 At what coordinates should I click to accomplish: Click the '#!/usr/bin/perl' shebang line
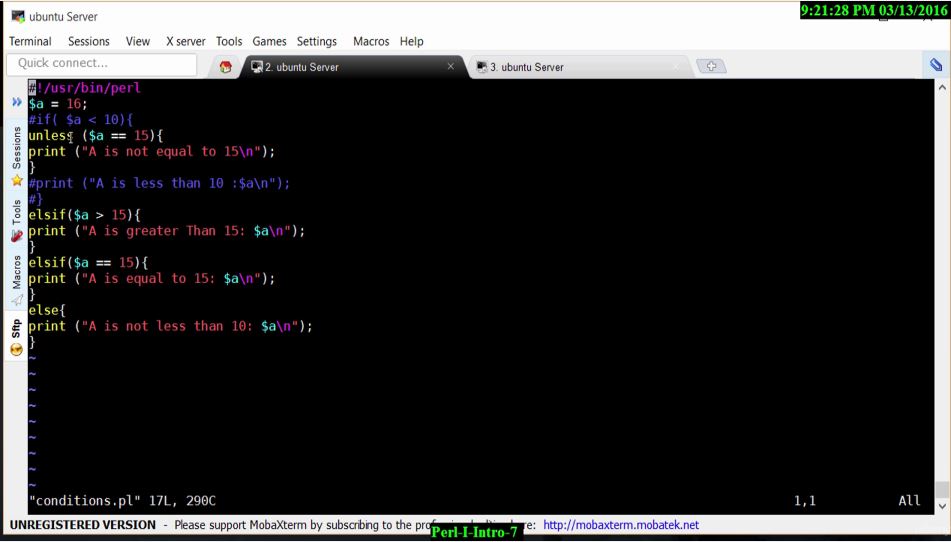pyautogui.click(x=84, y=88)
